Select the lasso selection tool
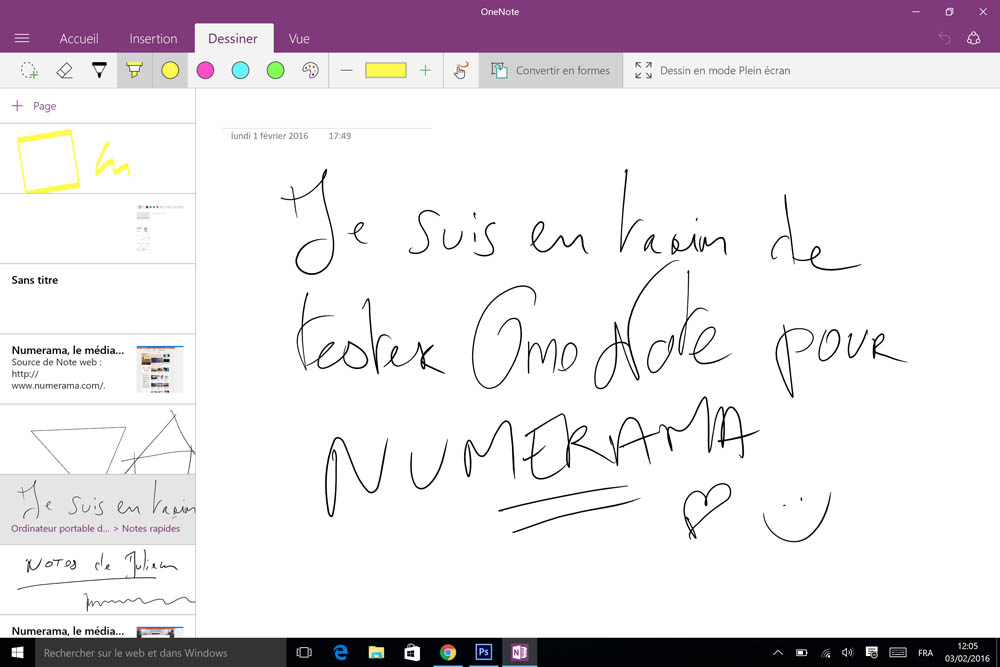Viewport: 1000px width, 667px height. pos(29,70)
